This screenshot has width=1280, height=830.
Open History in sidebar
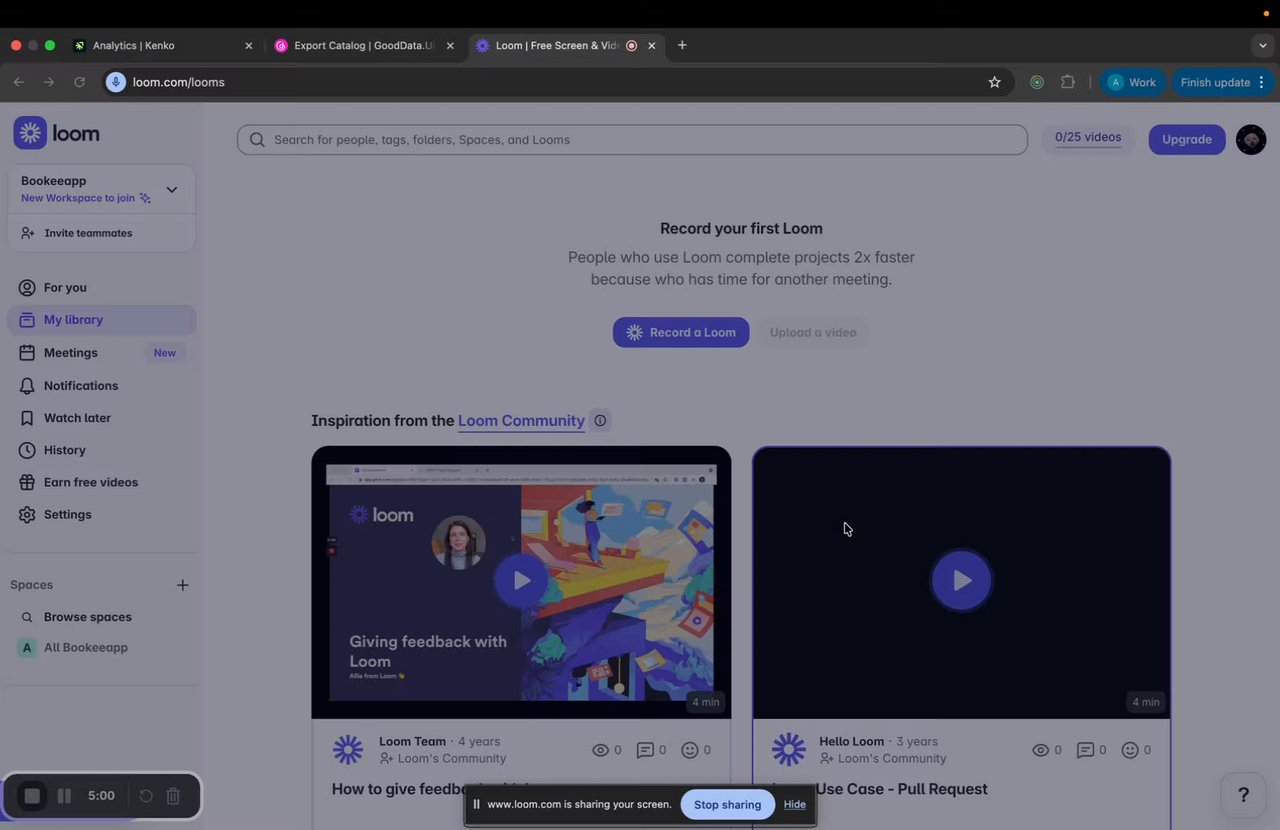(x=64, y=450)
